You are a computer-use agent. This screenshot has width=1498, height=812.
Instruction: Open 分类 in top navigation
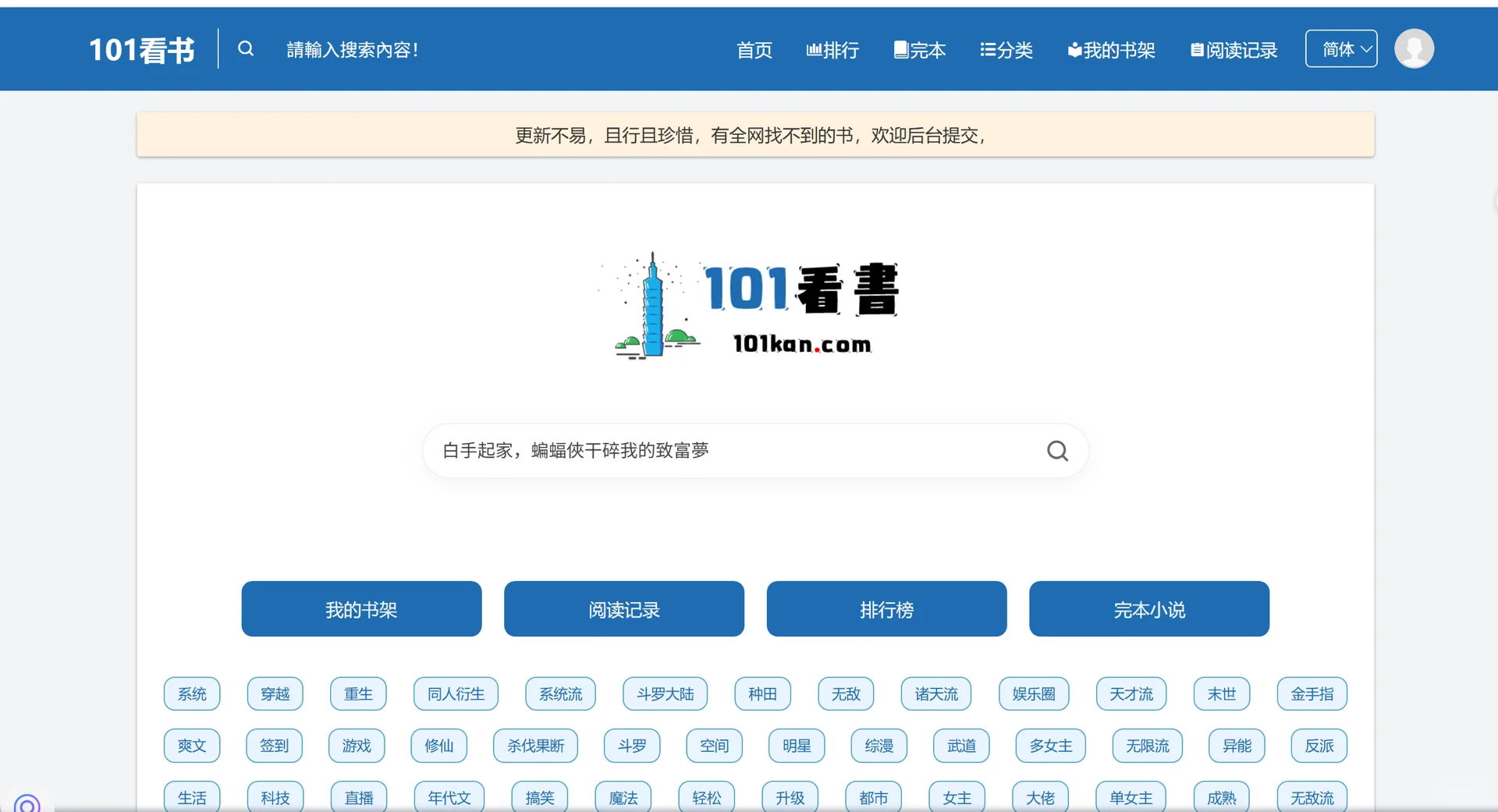(x=1006, y=51)
